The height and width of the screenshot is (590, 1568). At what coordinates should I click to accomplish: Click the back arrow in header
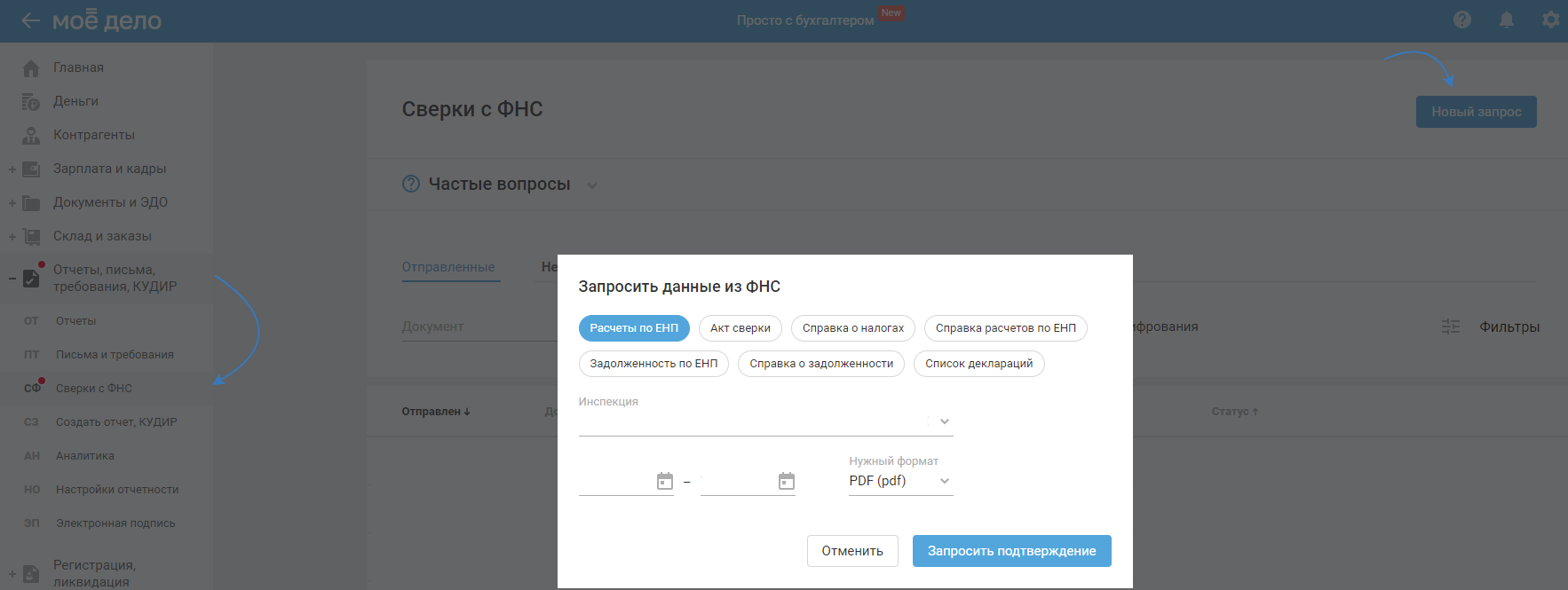[x=30, y=20]
